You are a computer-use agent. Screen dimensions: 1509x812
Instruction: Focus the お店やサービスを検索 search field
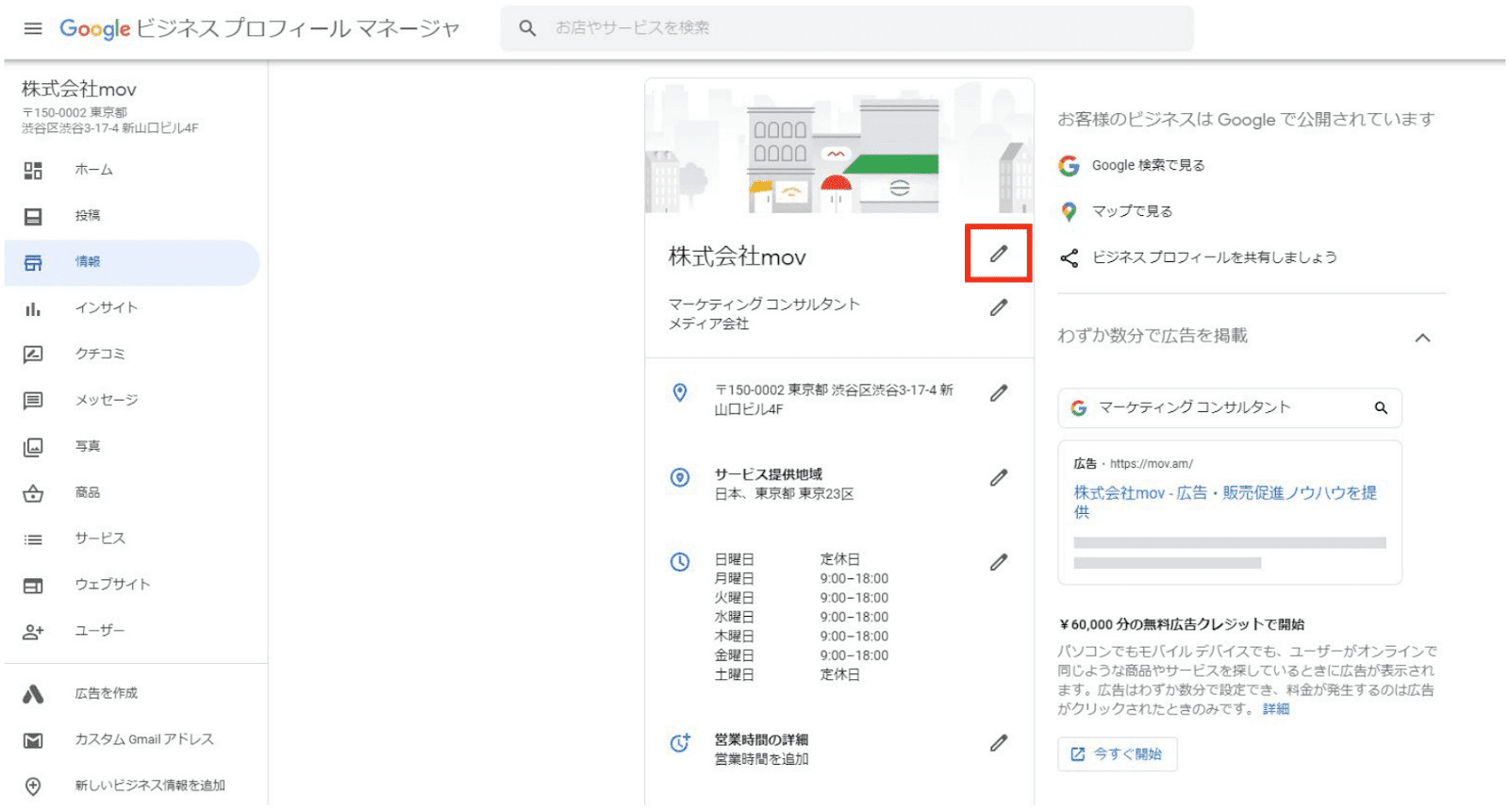[x=847, y=28]
